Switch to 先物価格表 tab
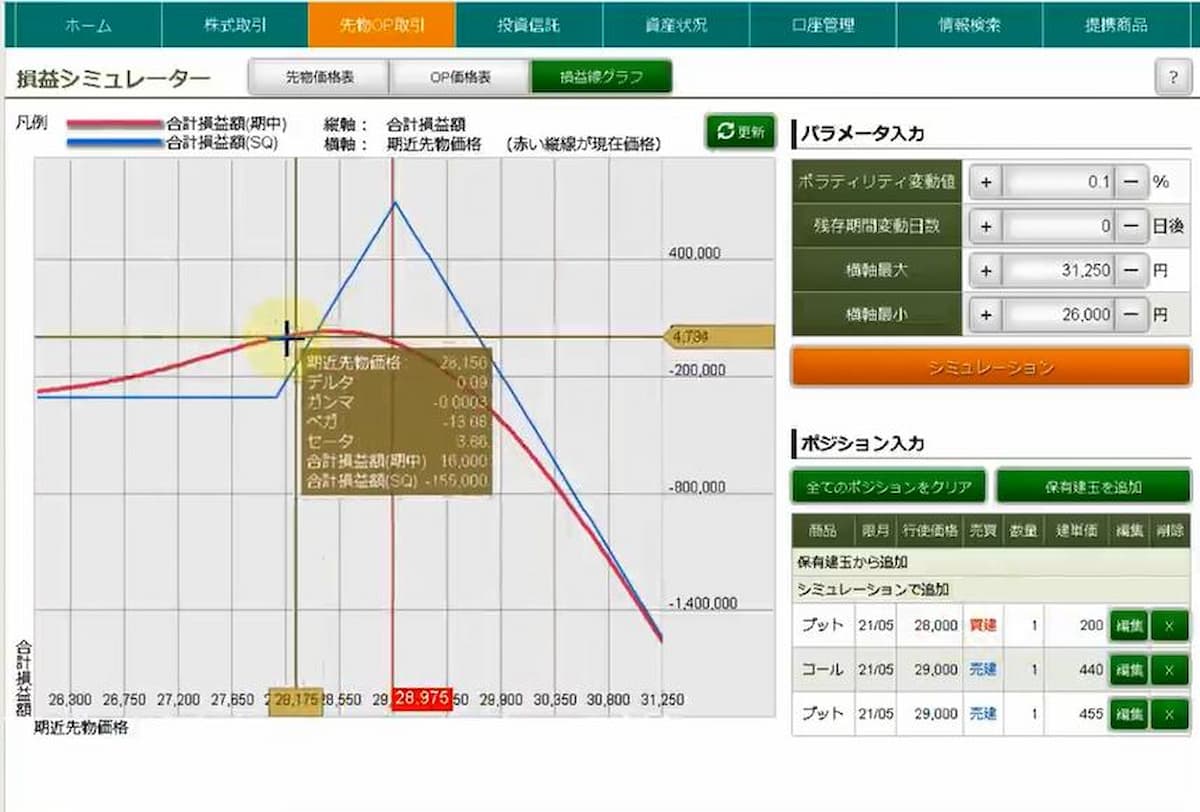Viewport: 1200px width, 812px height. tap(318, 77)
